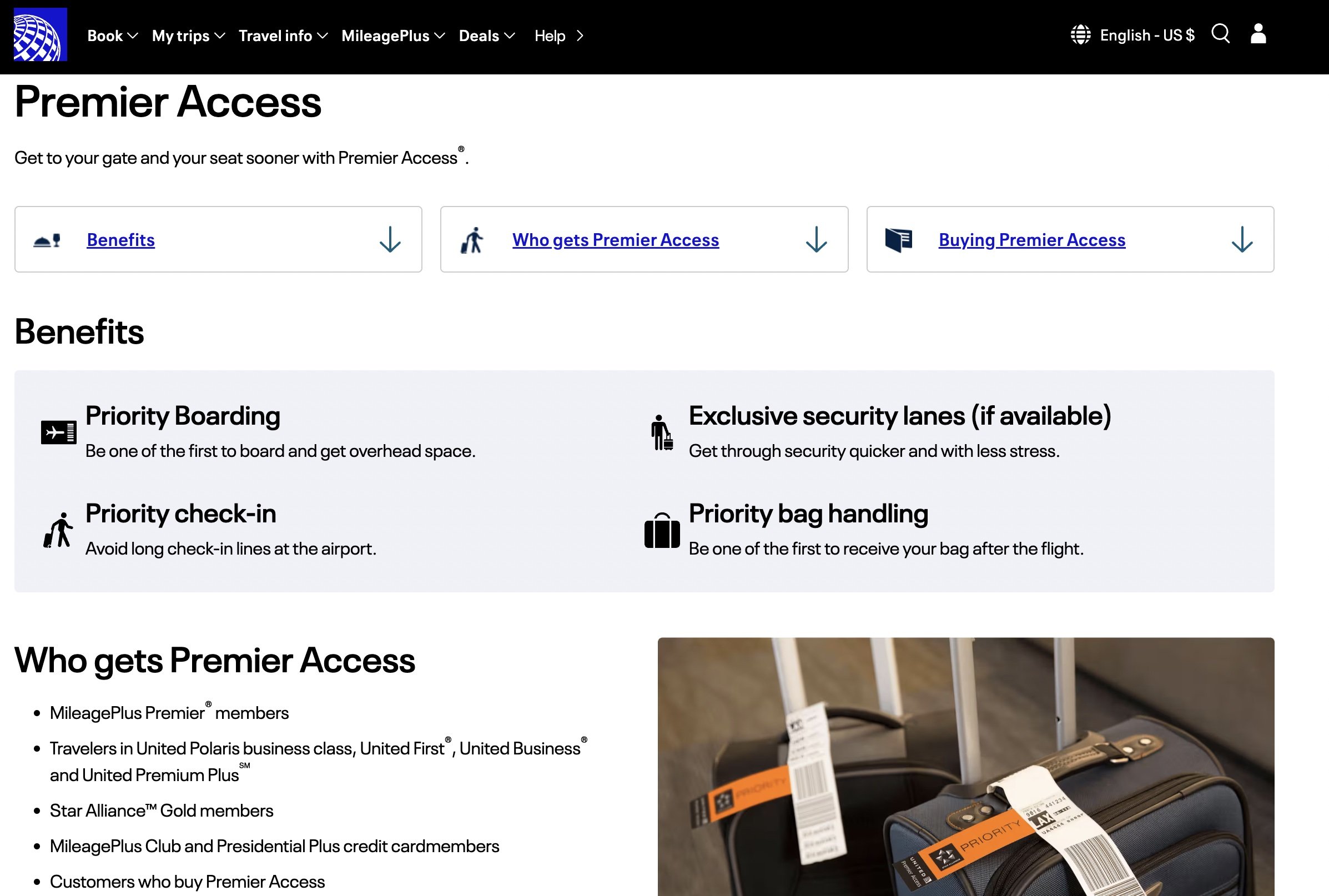The width and height of the screenshot is (1329, 896).
Task: Follow the Who gets Premier Access link
Action: coord(615,239)
